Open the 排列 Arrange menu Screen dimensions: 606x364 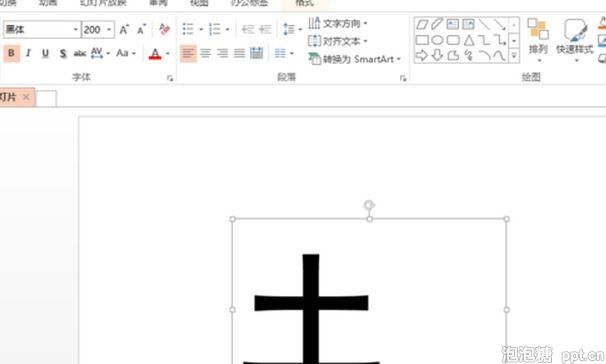click(538, 40)
